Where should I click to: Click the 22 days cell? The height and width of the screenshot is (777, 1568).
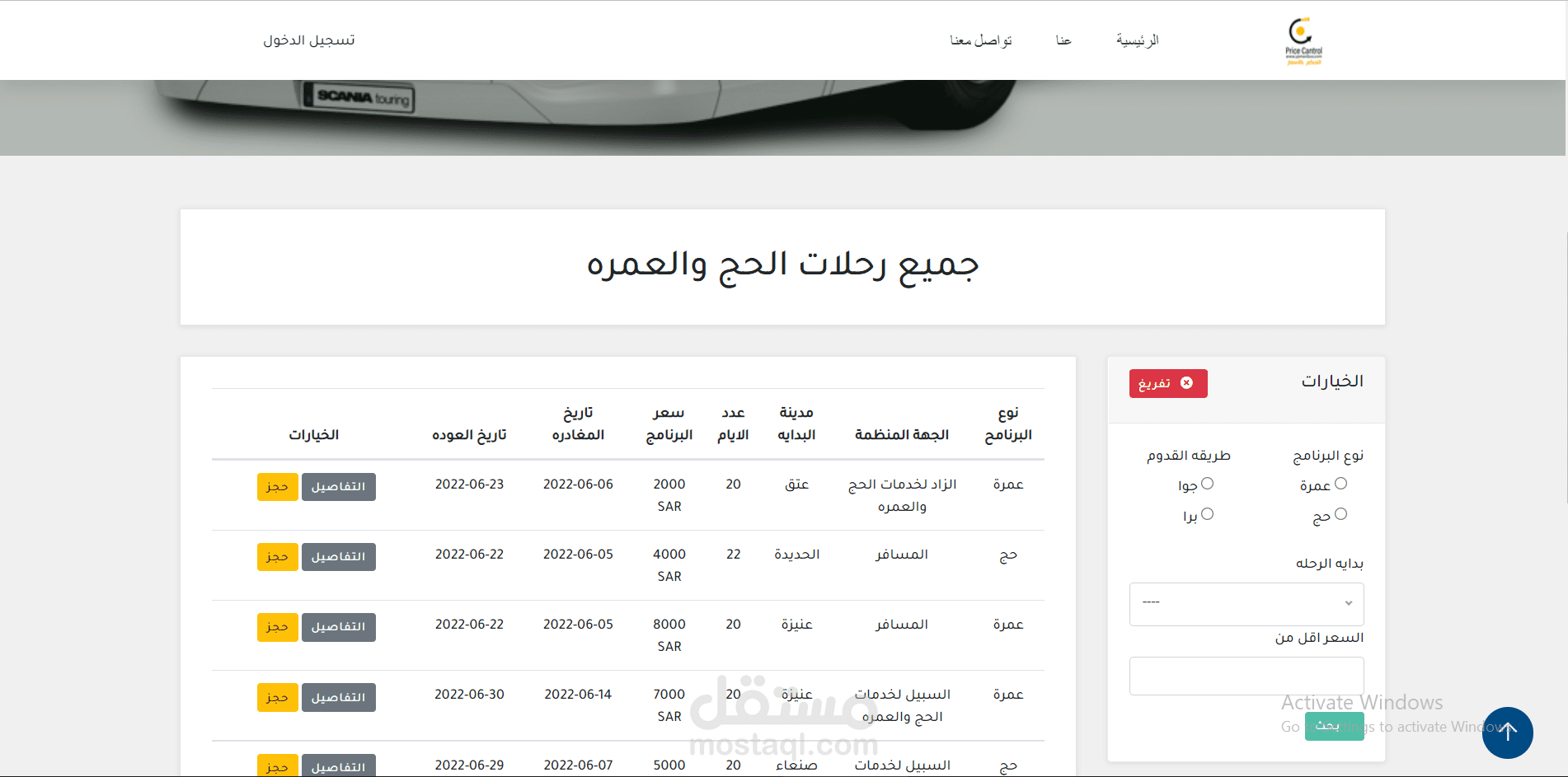pyautogui.click(x=733, y=555)
